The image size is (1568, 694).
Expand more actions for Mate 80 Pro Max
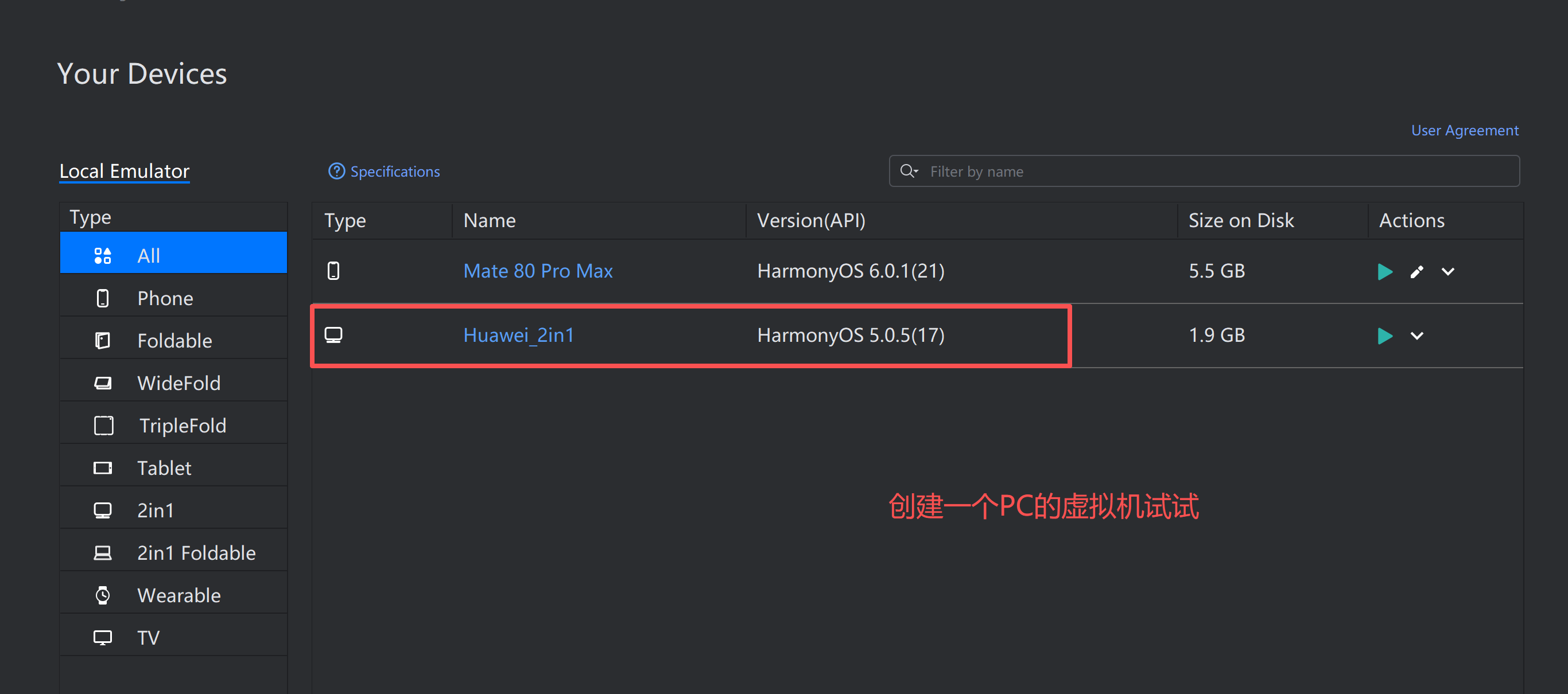coord(1447,271)
